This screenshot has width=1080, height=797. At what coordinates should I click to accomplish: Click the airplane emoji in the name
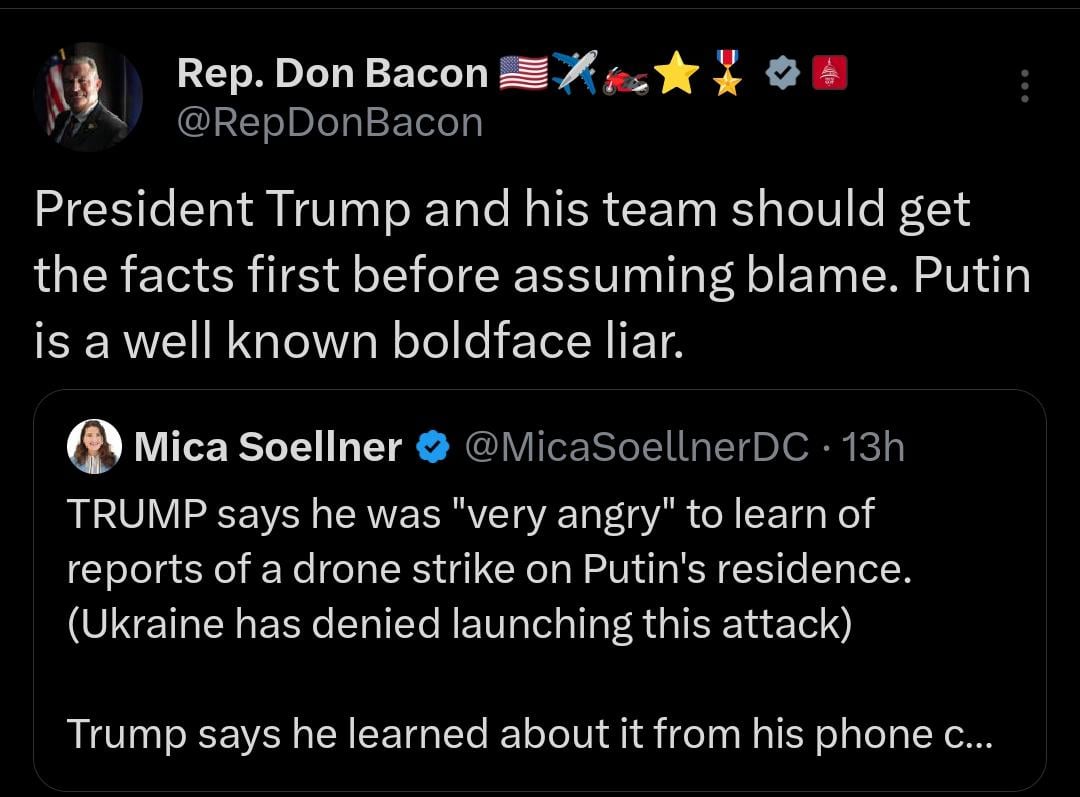point(575,73)
